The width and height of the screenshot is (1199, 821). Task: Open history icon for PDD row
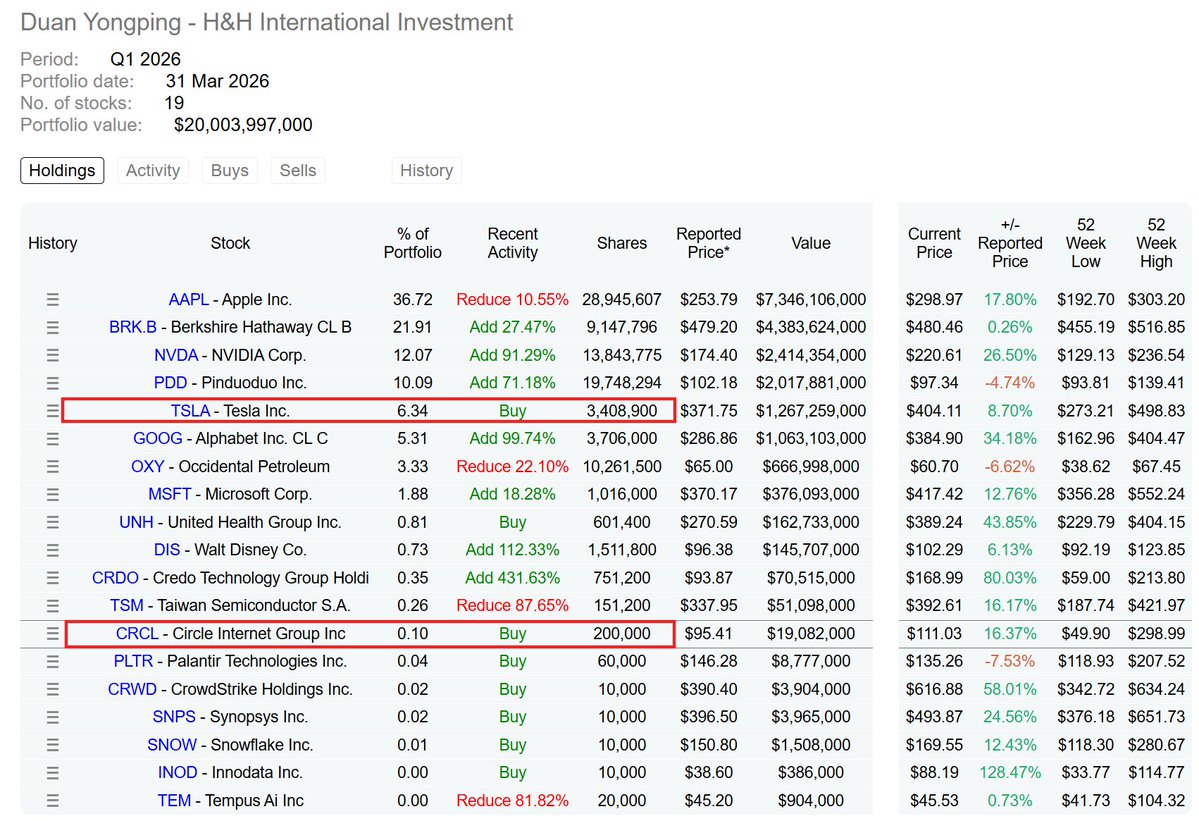click(53, 383)
